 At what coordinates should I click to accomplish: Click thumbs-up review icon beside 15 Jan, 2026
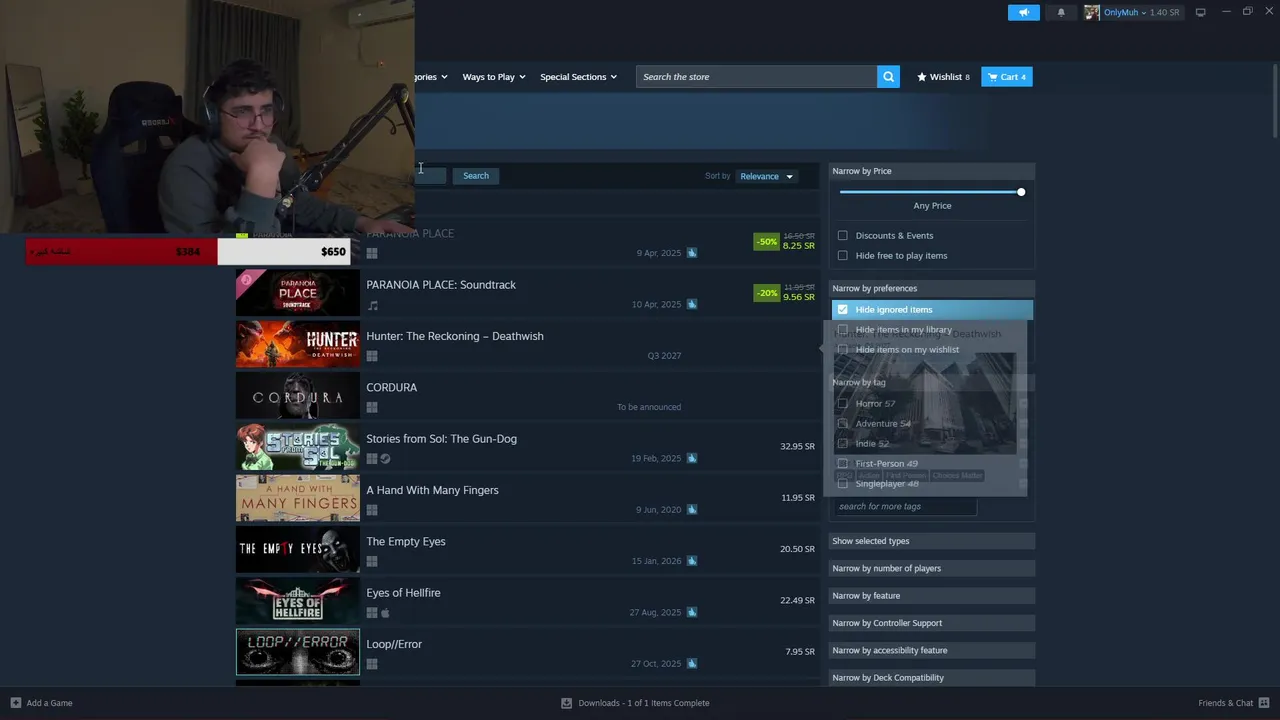click(x=692, y=560)
